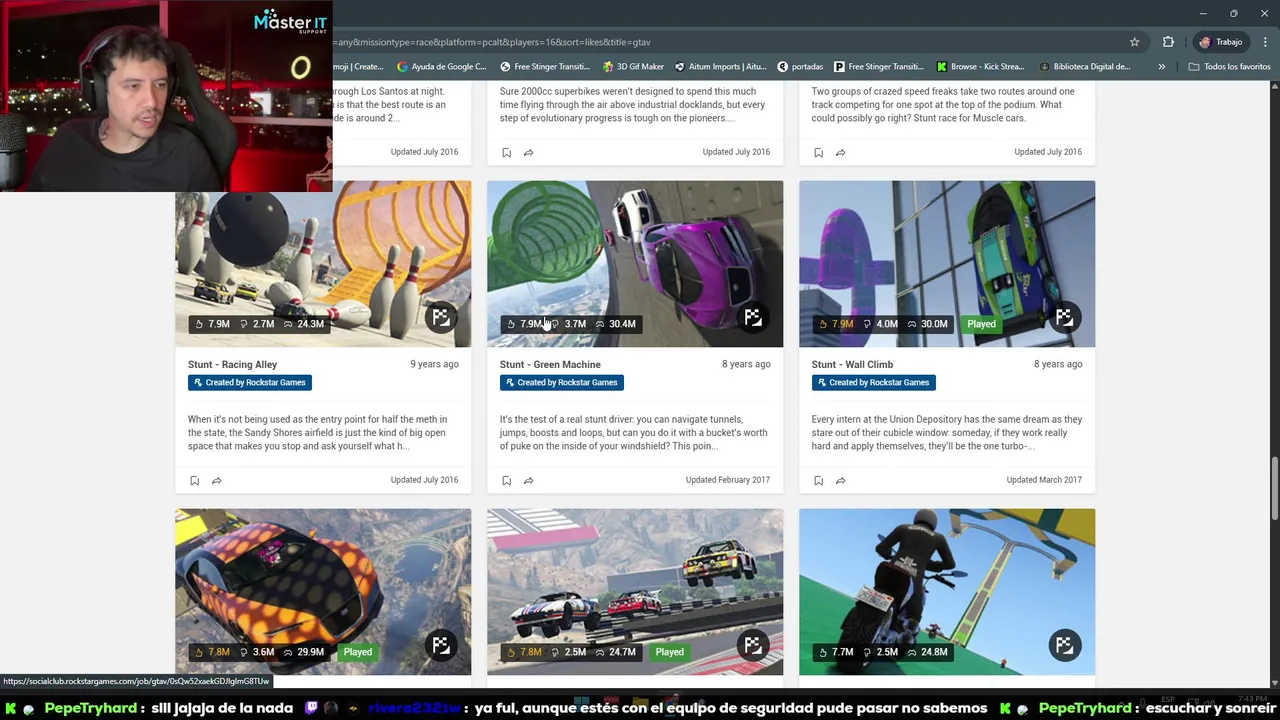1280x720 pixels.
Task: Click the 24.8M plays count on motorbike card
Action: point(928,652)
